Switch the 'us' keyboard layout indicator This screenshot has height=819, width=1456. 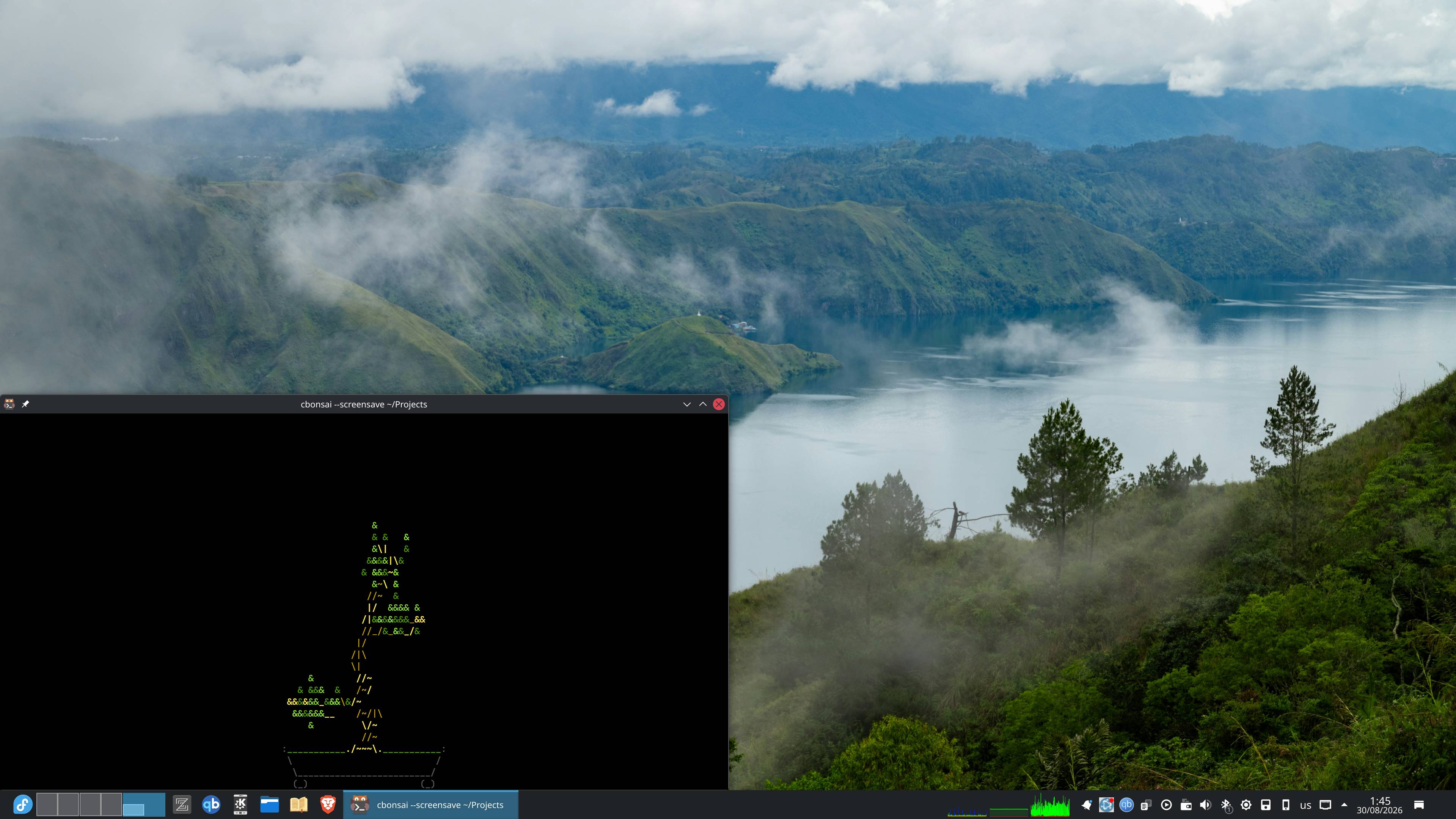tap(1306, 805)
